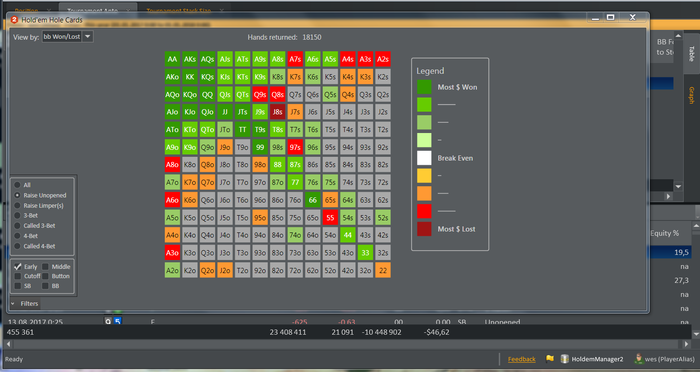
Task: Click the yellow flag icon in status bar
Action: [x=550, y=359]
